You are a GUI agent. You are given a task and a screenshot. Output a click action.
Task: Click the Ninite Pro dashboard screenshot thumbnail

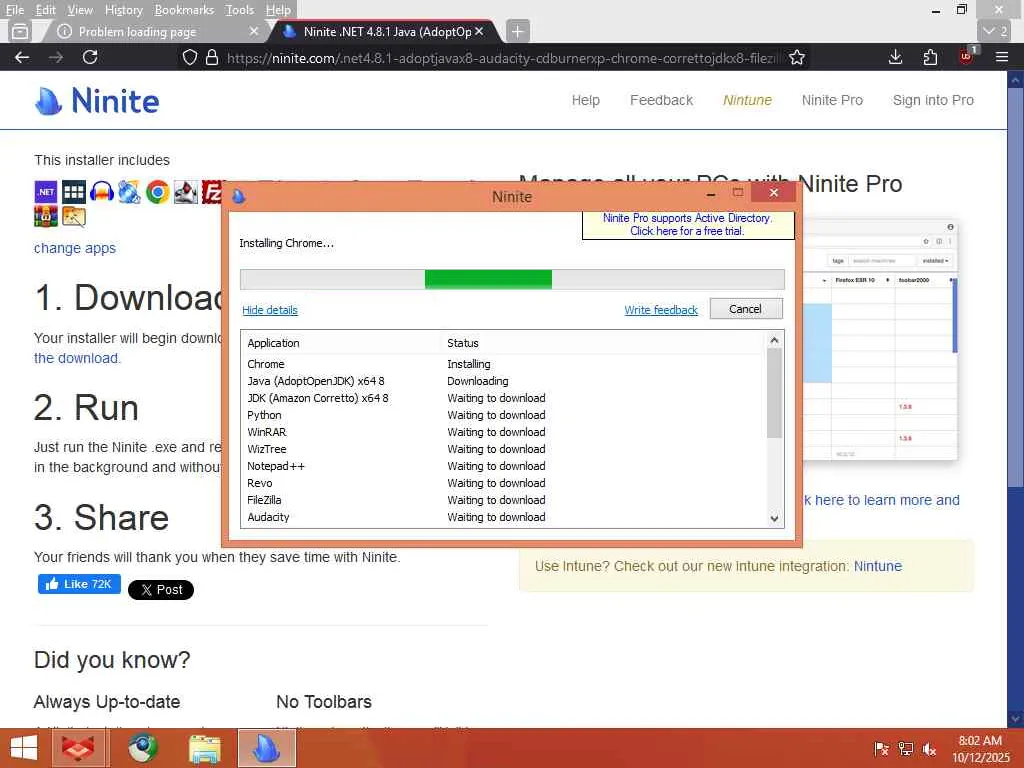(x=880, y=340)
